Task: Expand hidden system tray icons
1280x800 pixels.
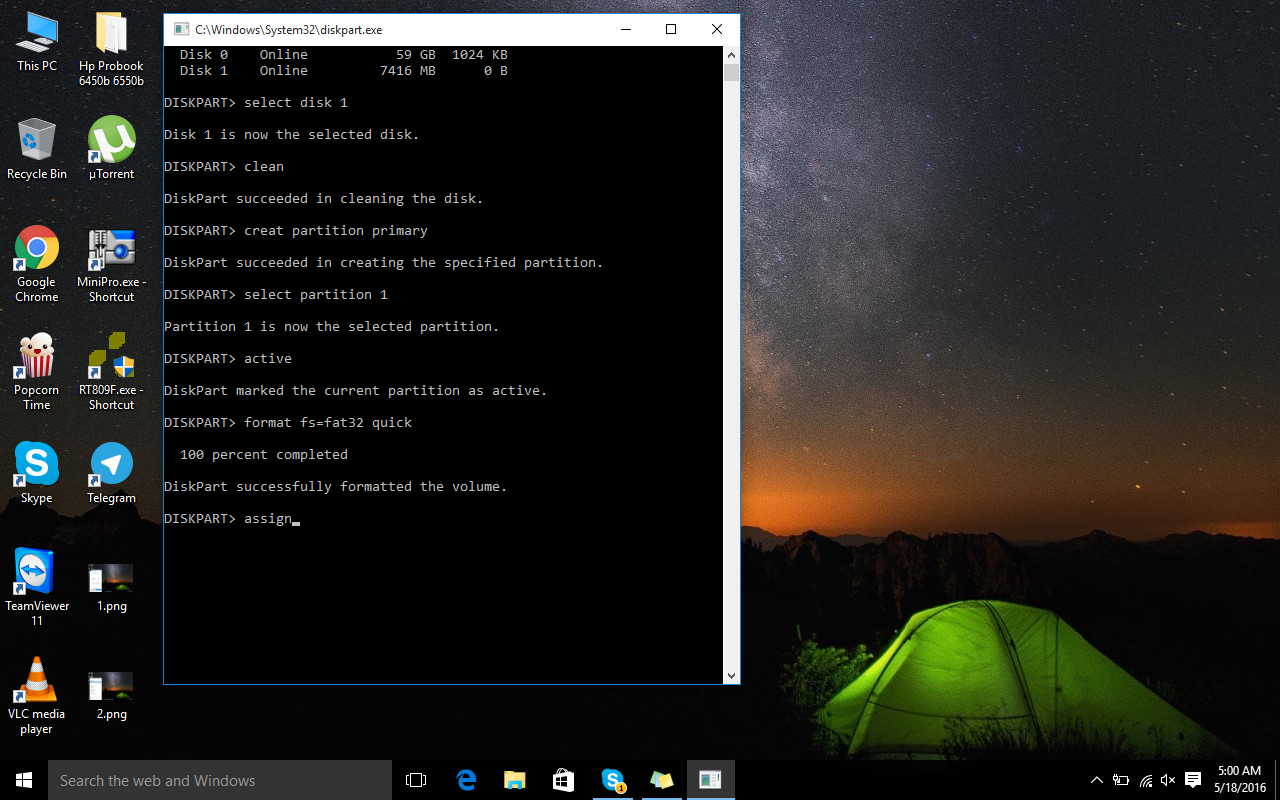Action: [x=1097, y=780]
